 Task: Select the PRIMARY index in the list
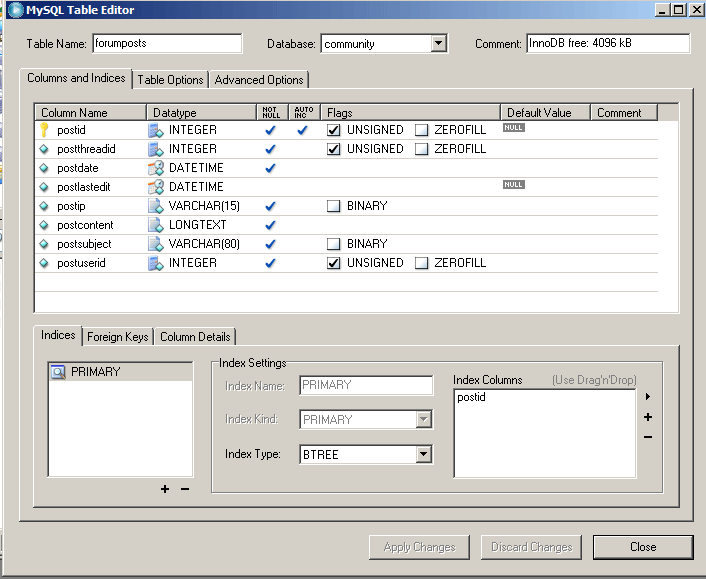[x=120, y=372]
